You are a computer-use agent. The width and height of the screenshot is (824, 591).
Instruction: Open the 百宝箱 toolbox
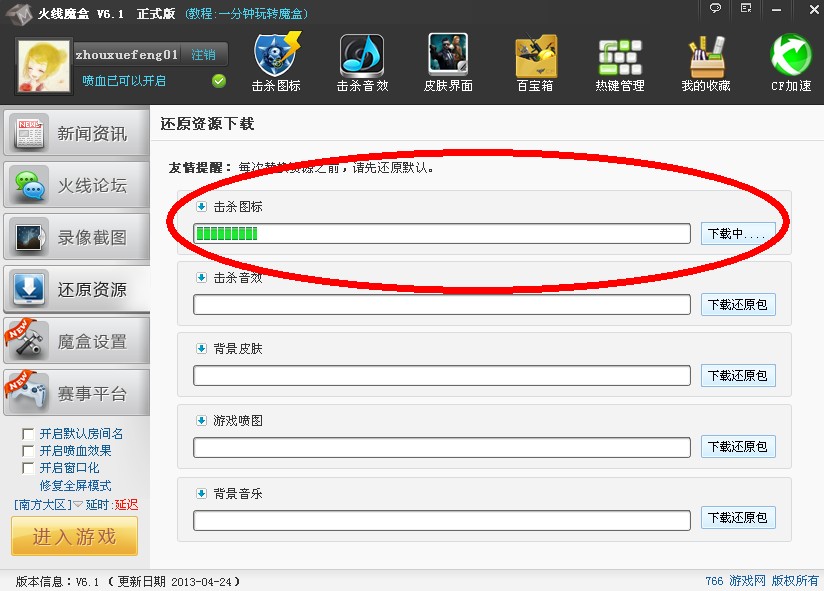pos(535,62)
